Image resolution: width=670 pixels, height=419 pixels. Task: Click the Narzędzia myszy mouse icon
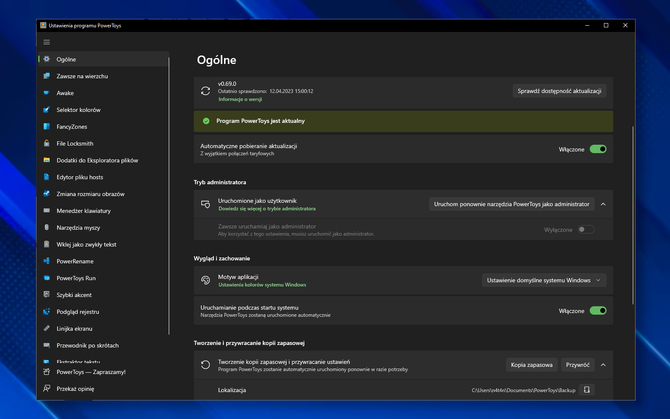47,228
